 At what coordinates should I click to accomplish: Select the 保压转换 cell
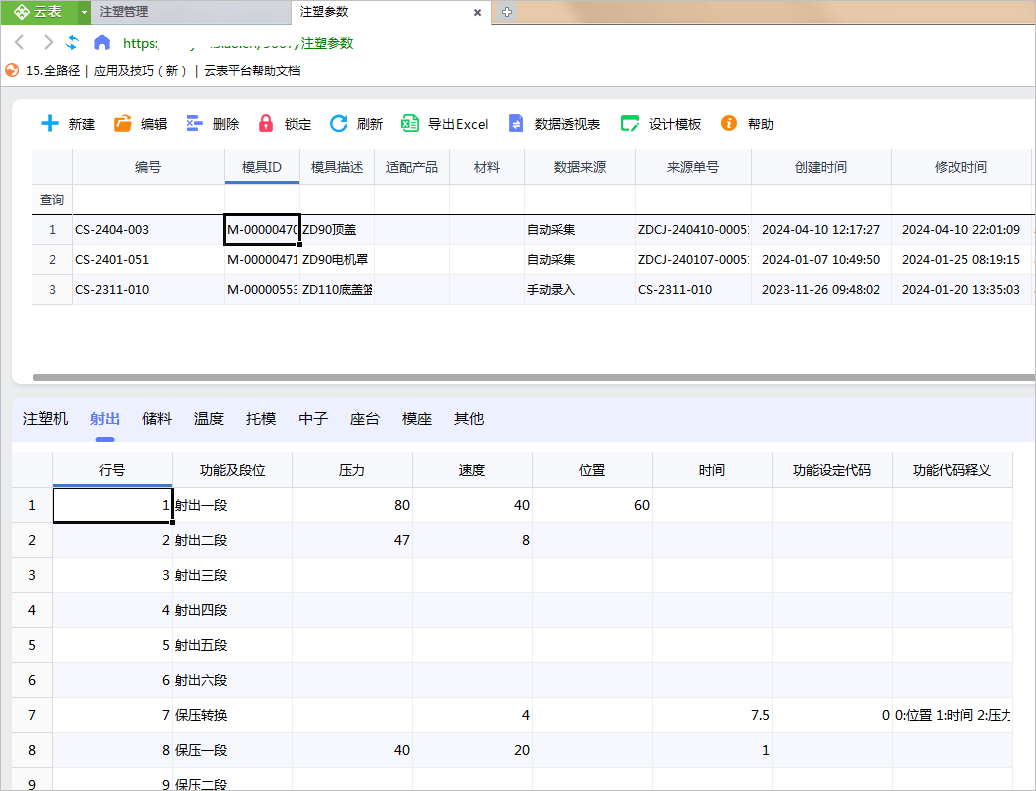point(233,716)
